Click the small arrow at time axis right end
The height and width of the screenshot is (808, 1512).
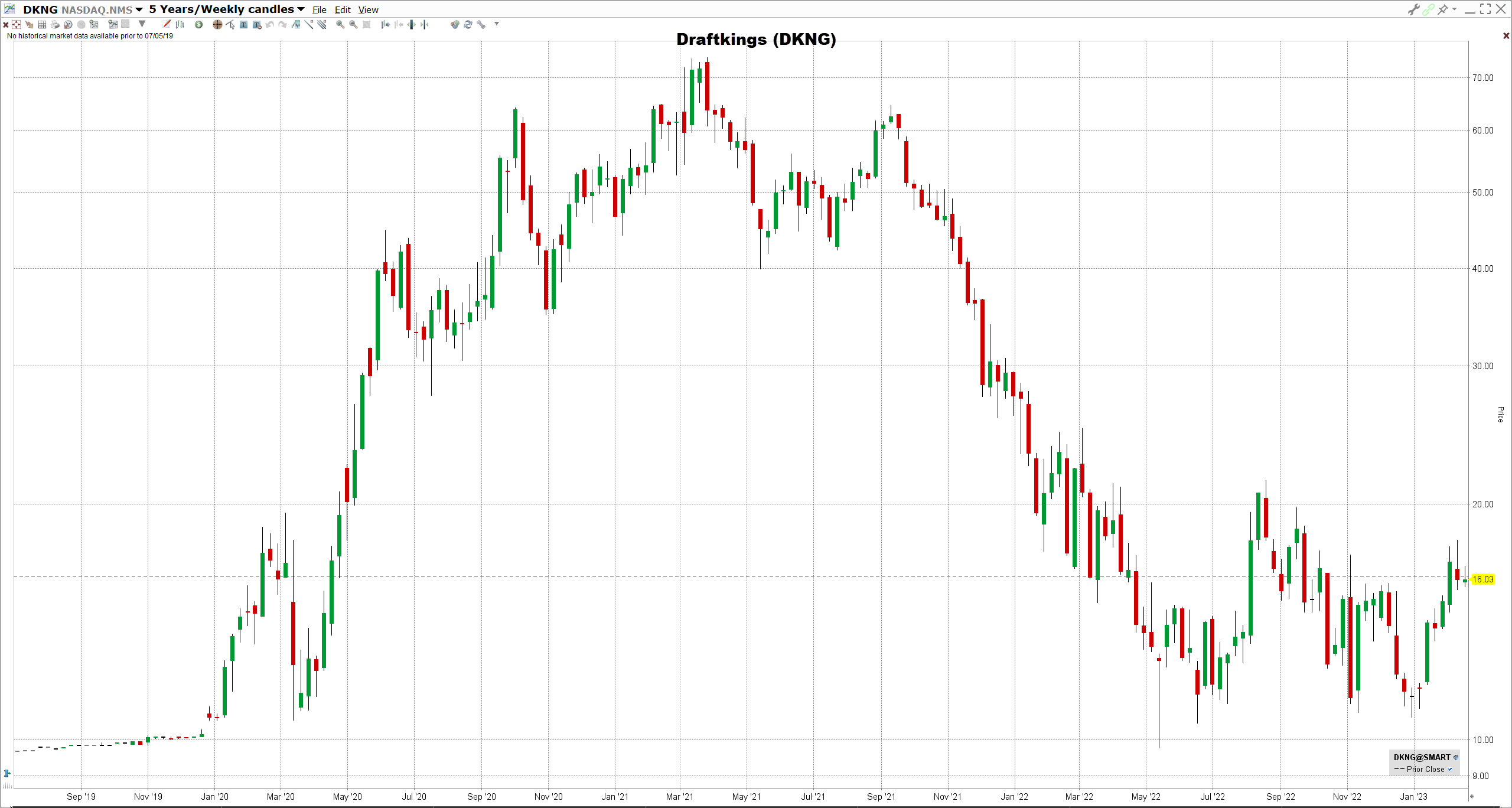coord(1472,796)
